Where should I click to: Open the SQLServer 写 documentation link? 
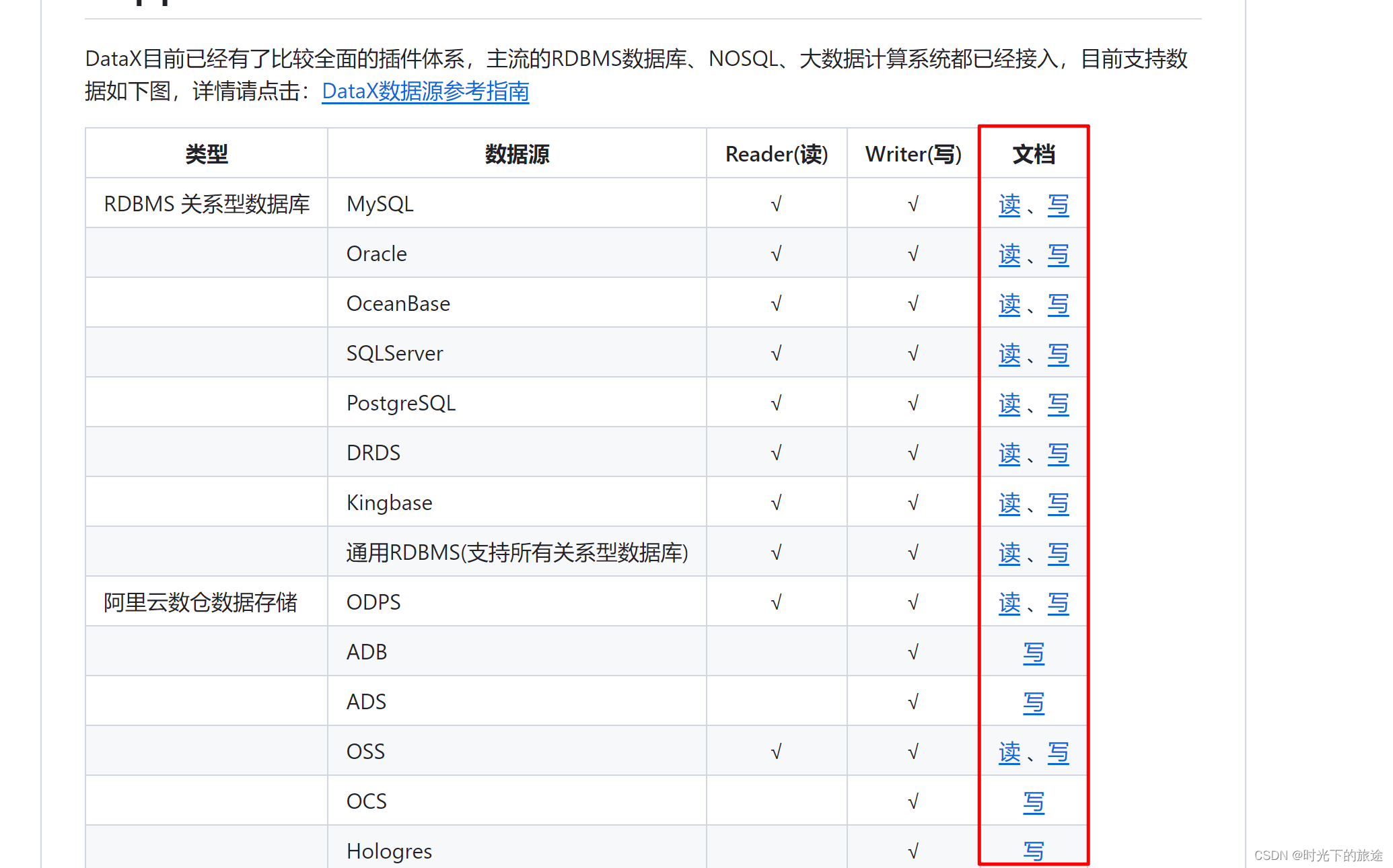pos(1058,354)
